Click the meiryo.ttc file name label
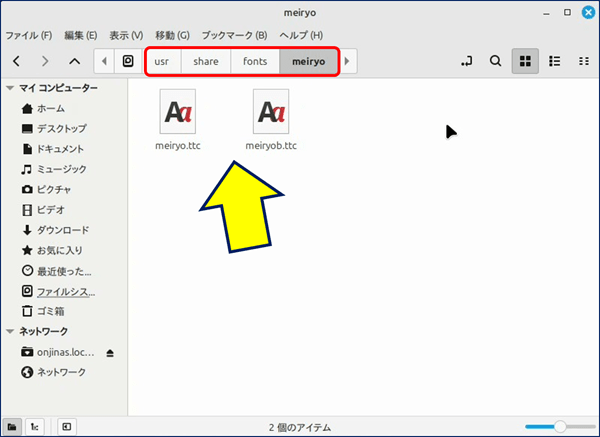600x437 pixels. click(x=178, y=146)
